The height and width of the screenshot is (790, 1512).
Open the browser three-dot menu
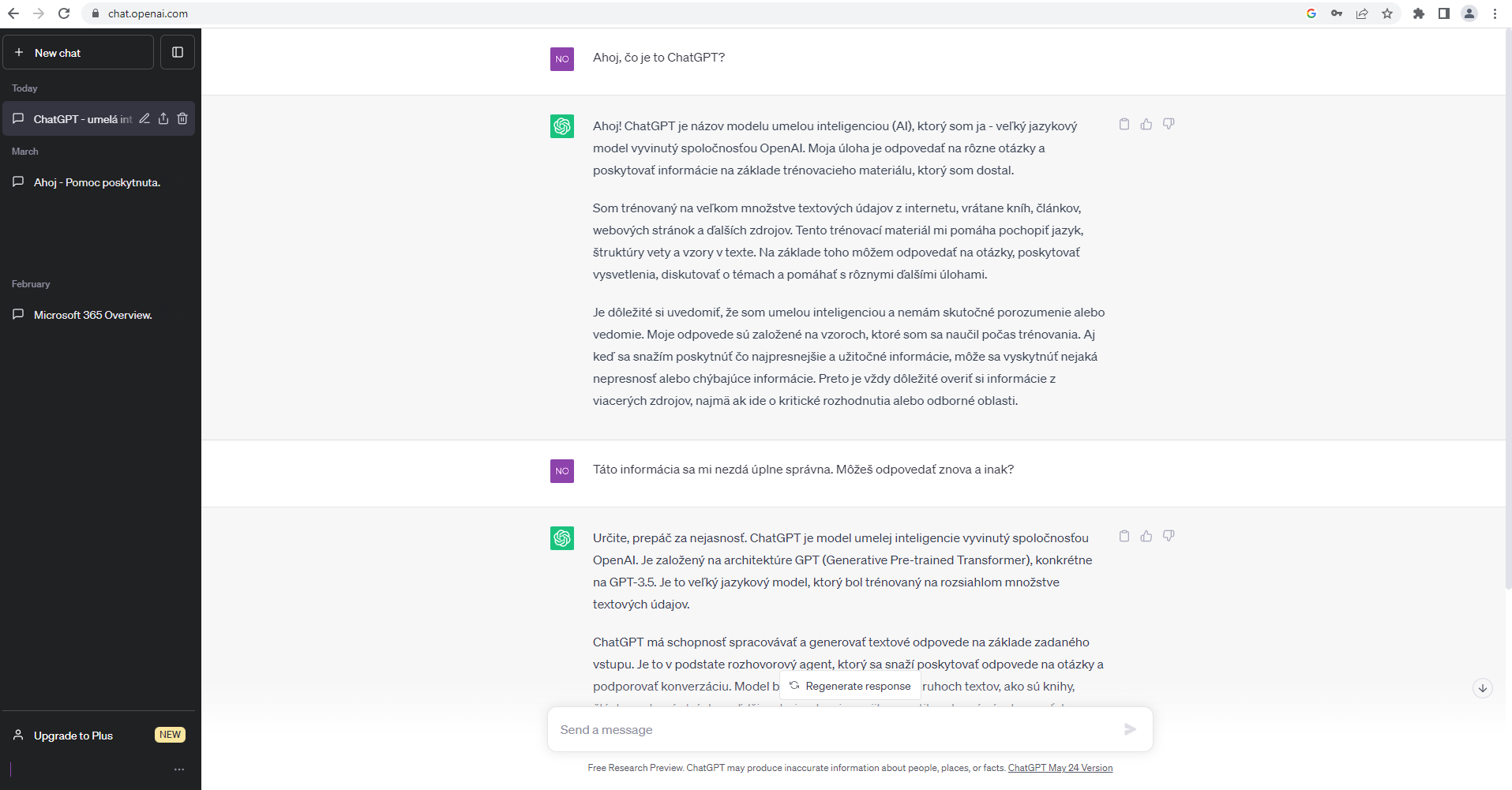click(1495, 13)
